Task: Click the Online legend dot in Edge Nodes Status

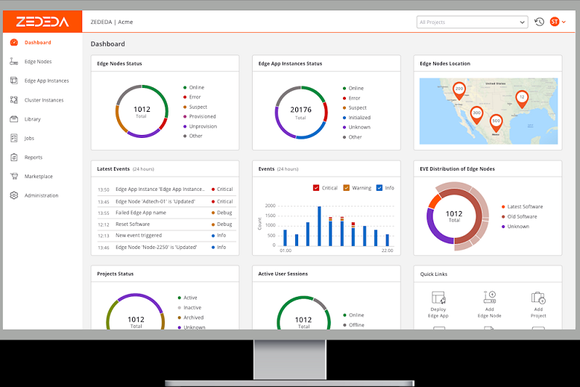Action: (x=185, y=88)
